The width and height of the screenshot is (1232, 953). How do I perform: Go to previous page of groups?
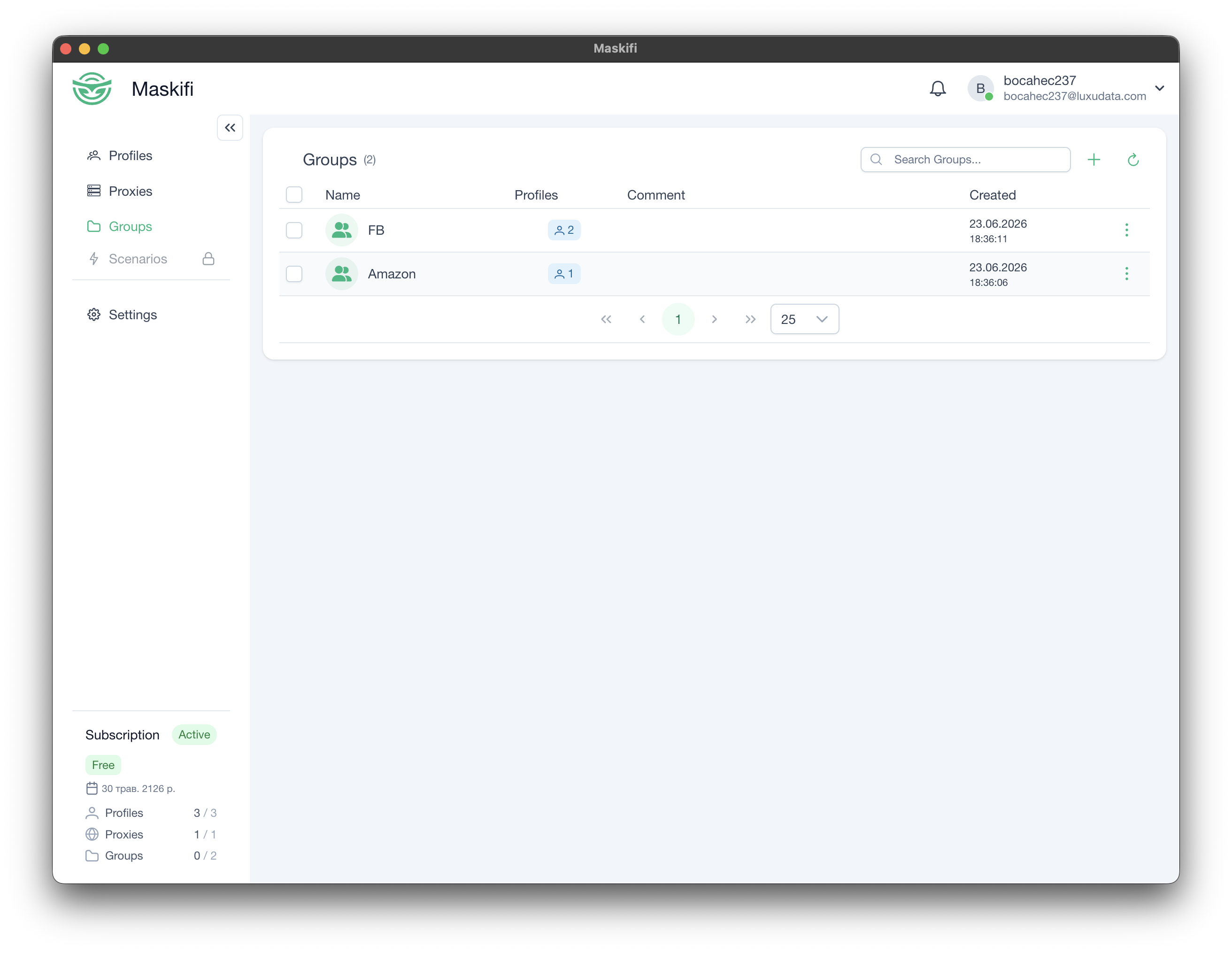click(642, 320)
